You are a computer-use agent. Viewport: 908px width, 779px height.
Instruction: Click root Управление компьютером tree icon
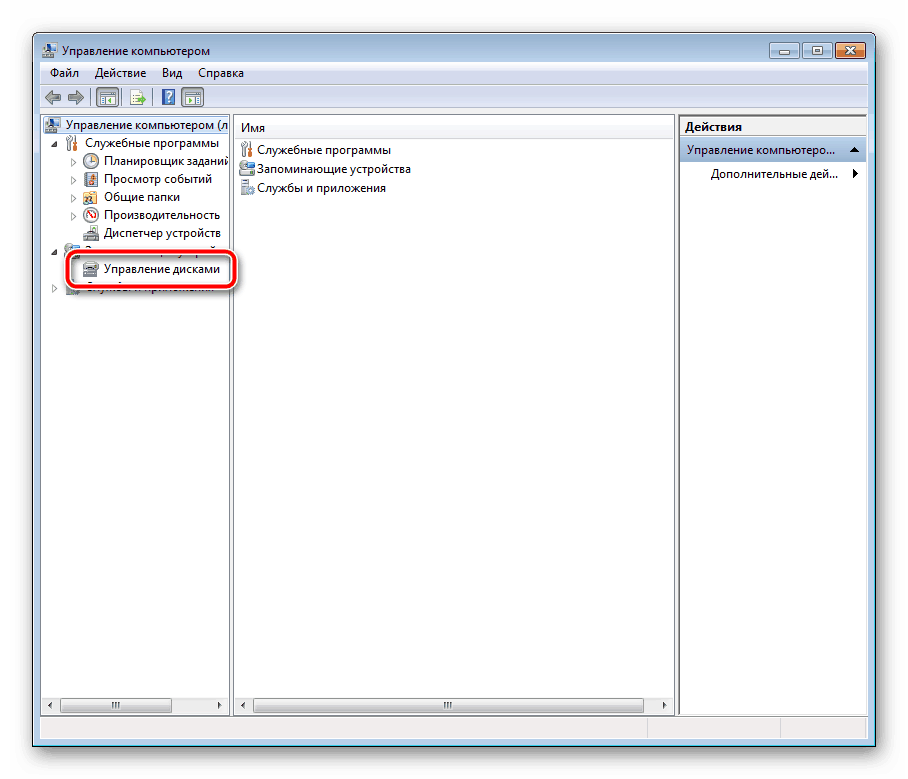coord(52,125)
